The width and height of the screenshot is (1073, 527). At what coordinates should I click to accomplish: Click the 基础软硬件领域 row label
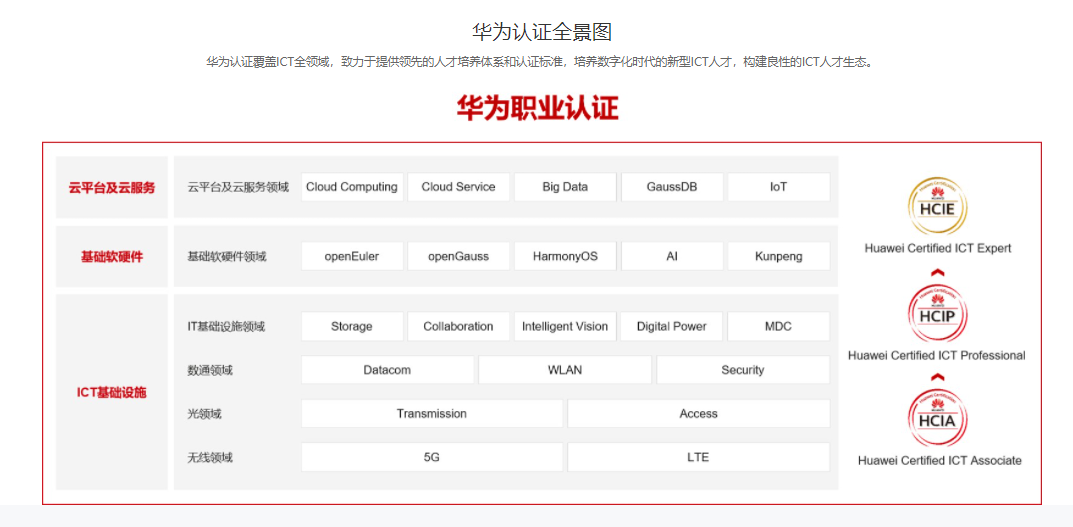(227, 257)
